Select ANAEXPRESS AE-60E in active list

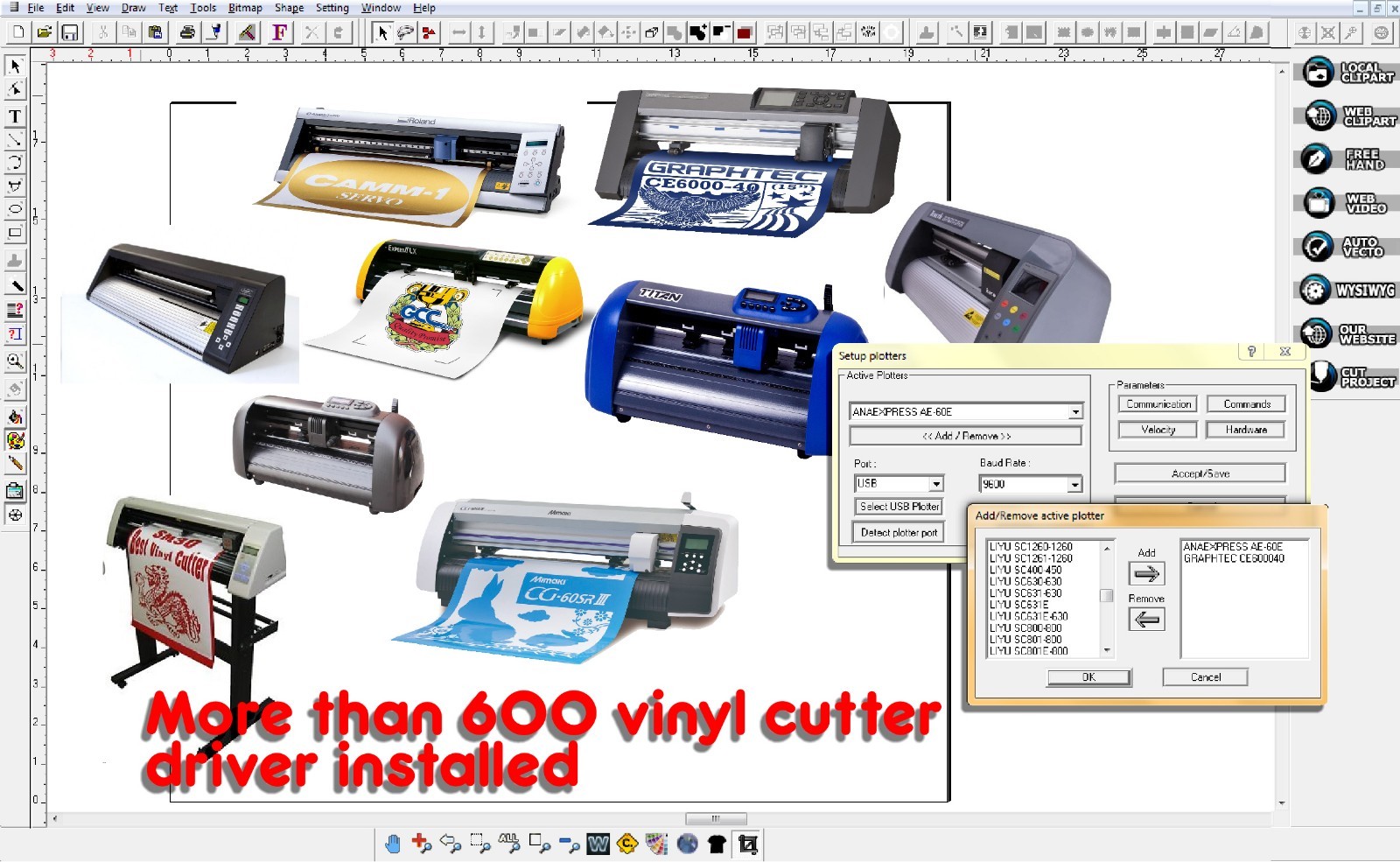[x=1233, y=546]
